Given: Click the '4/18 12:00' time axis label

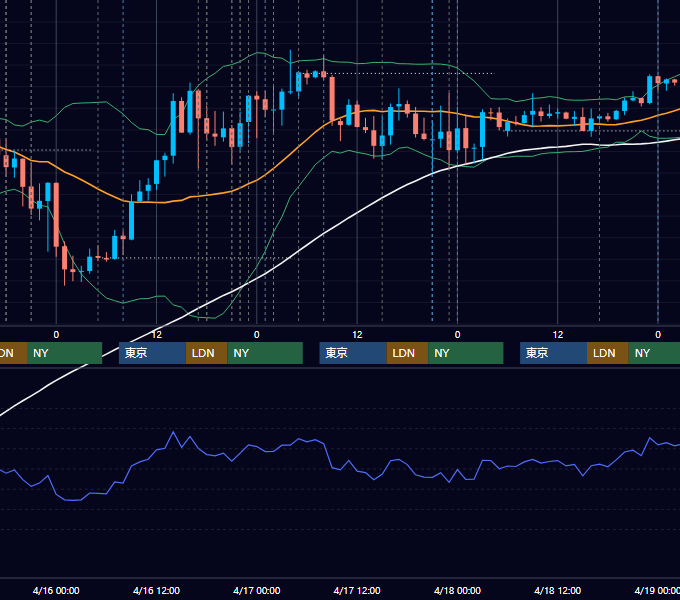Looking at the screenshot, I should coord(558,590).
